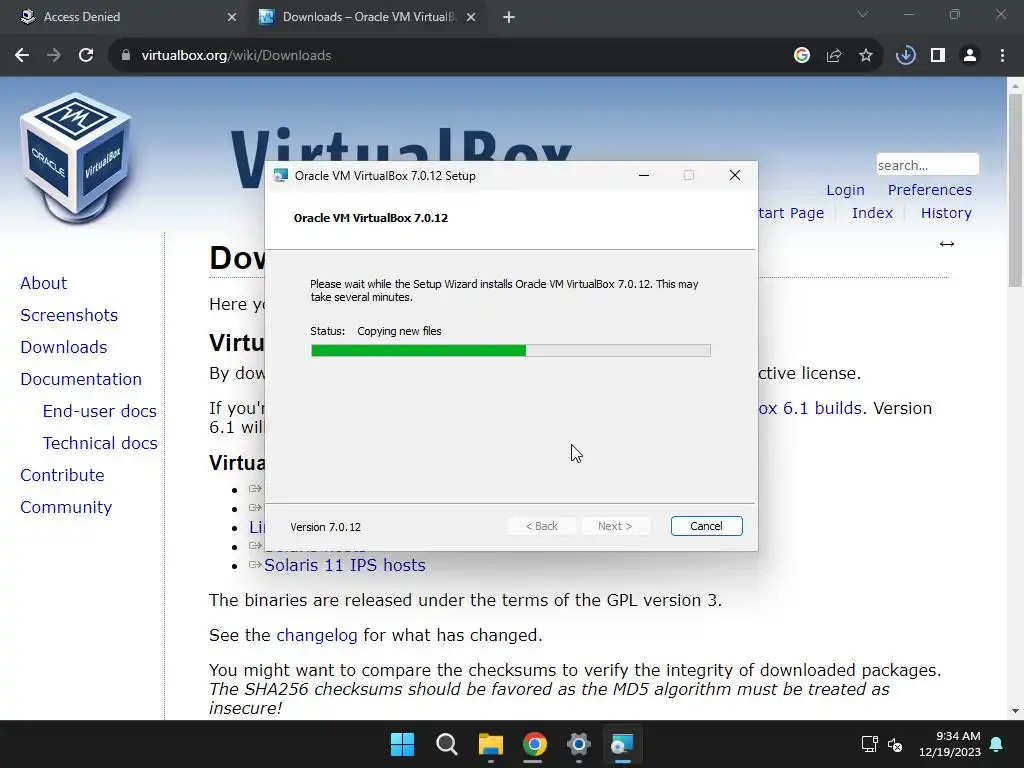1024x768 pixels.
Task: Open the Index link
Action: [872, 213]
